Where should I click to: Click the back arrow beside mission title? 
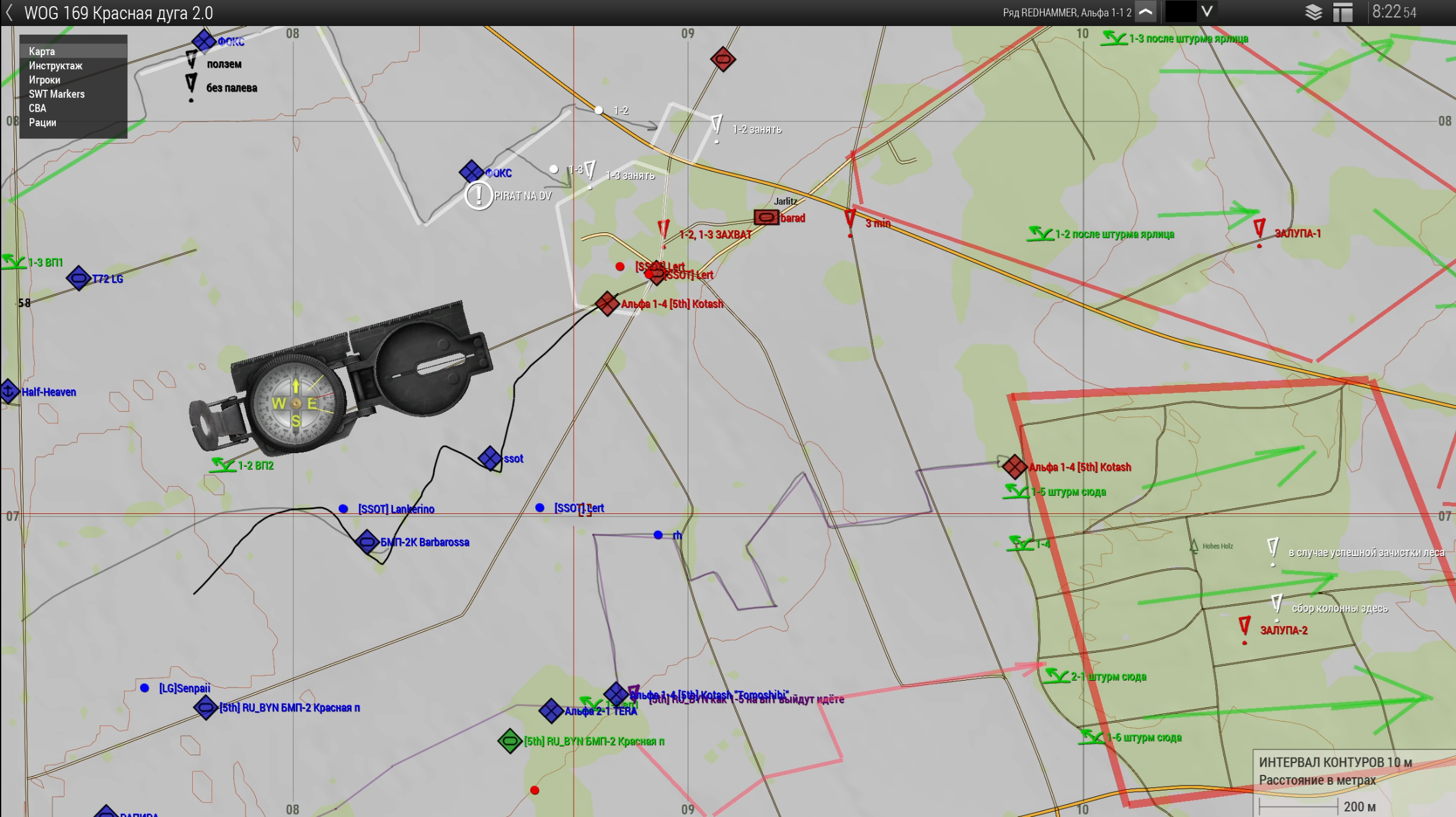(9, 13)
